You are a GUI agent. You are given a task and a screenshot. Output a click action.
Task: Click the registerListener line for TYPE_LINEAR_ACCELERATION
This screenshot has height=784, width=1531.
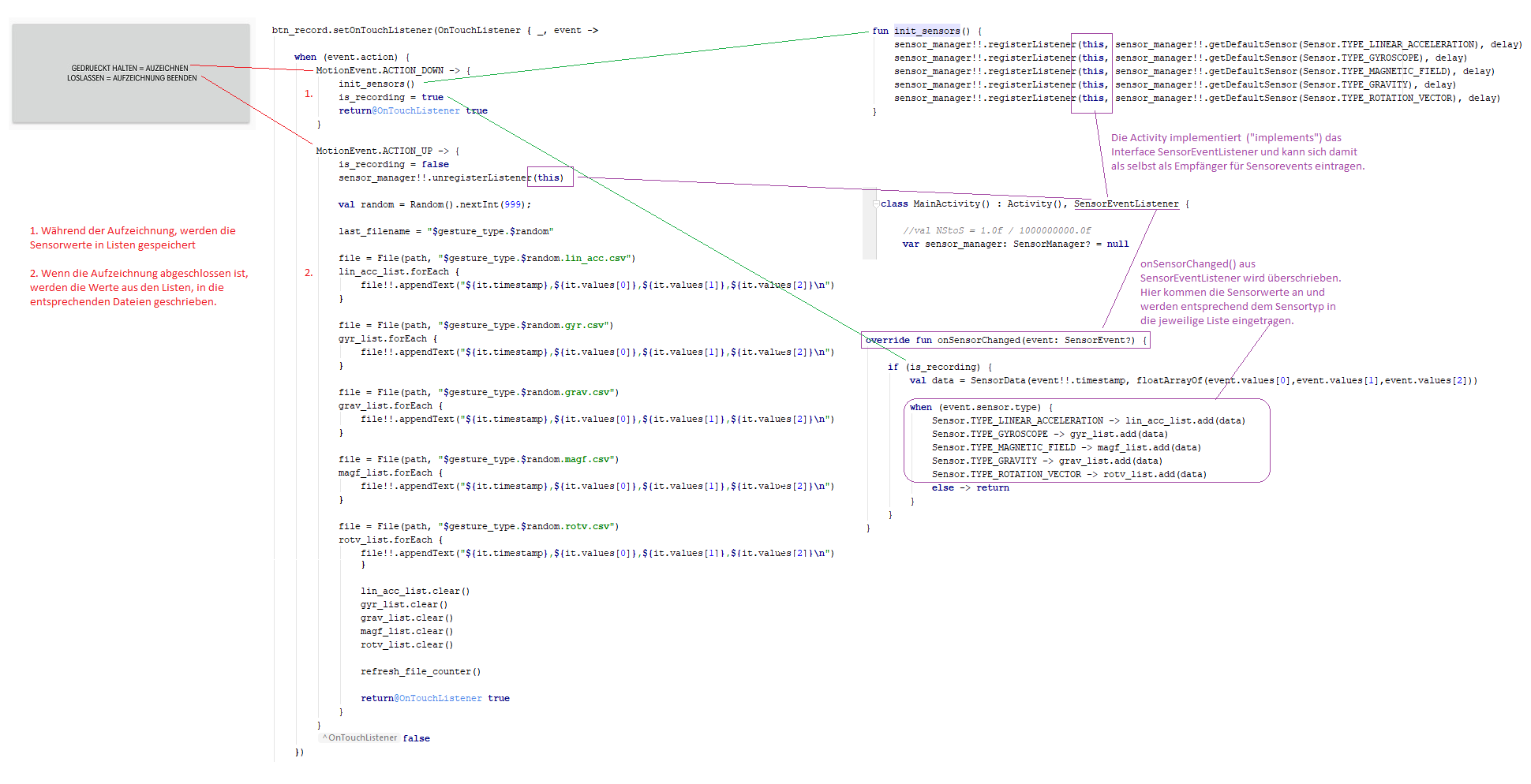click(x=1208, y=45)
